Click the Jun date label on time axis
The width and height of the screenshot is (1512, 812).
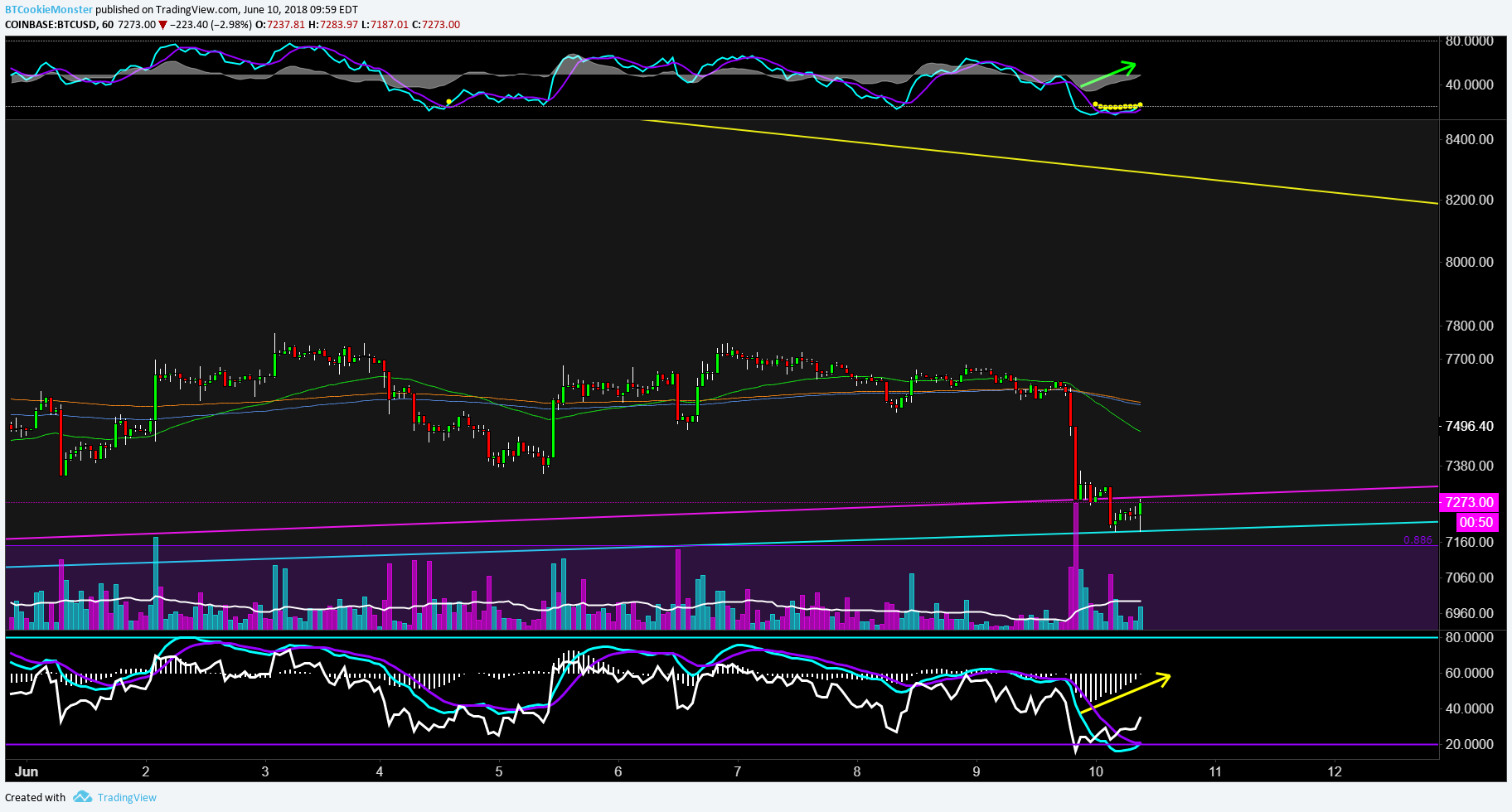27,771
